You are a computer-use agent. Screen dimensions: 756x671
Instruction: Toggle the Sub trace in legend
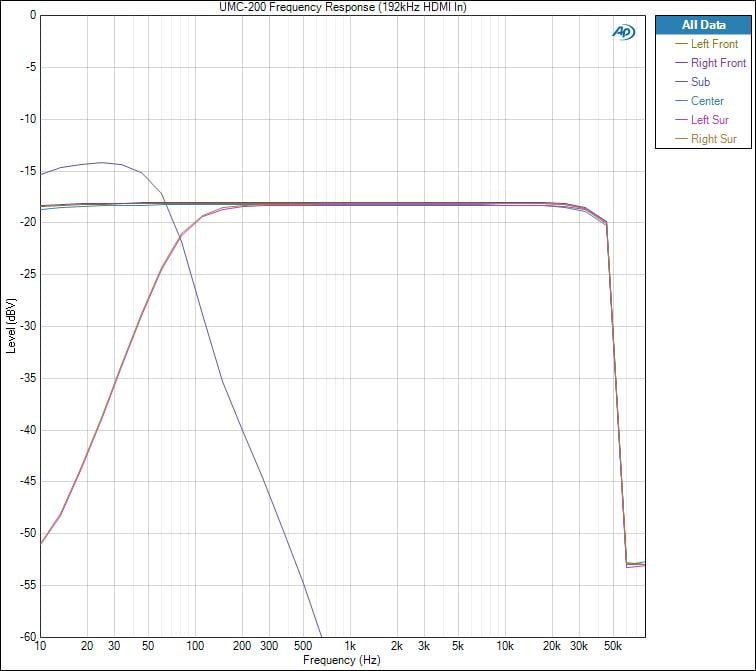pos(701,82)
